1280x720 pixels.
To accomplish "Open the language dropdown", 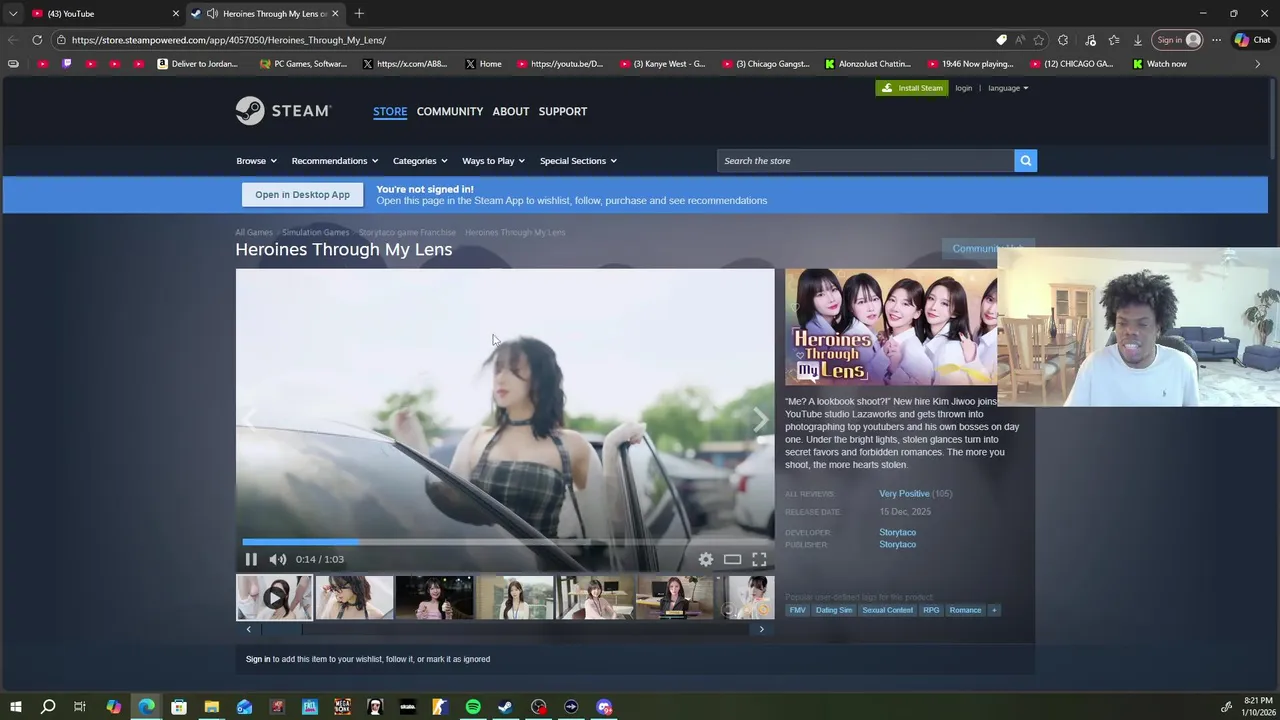I will tap(1008, 88).
